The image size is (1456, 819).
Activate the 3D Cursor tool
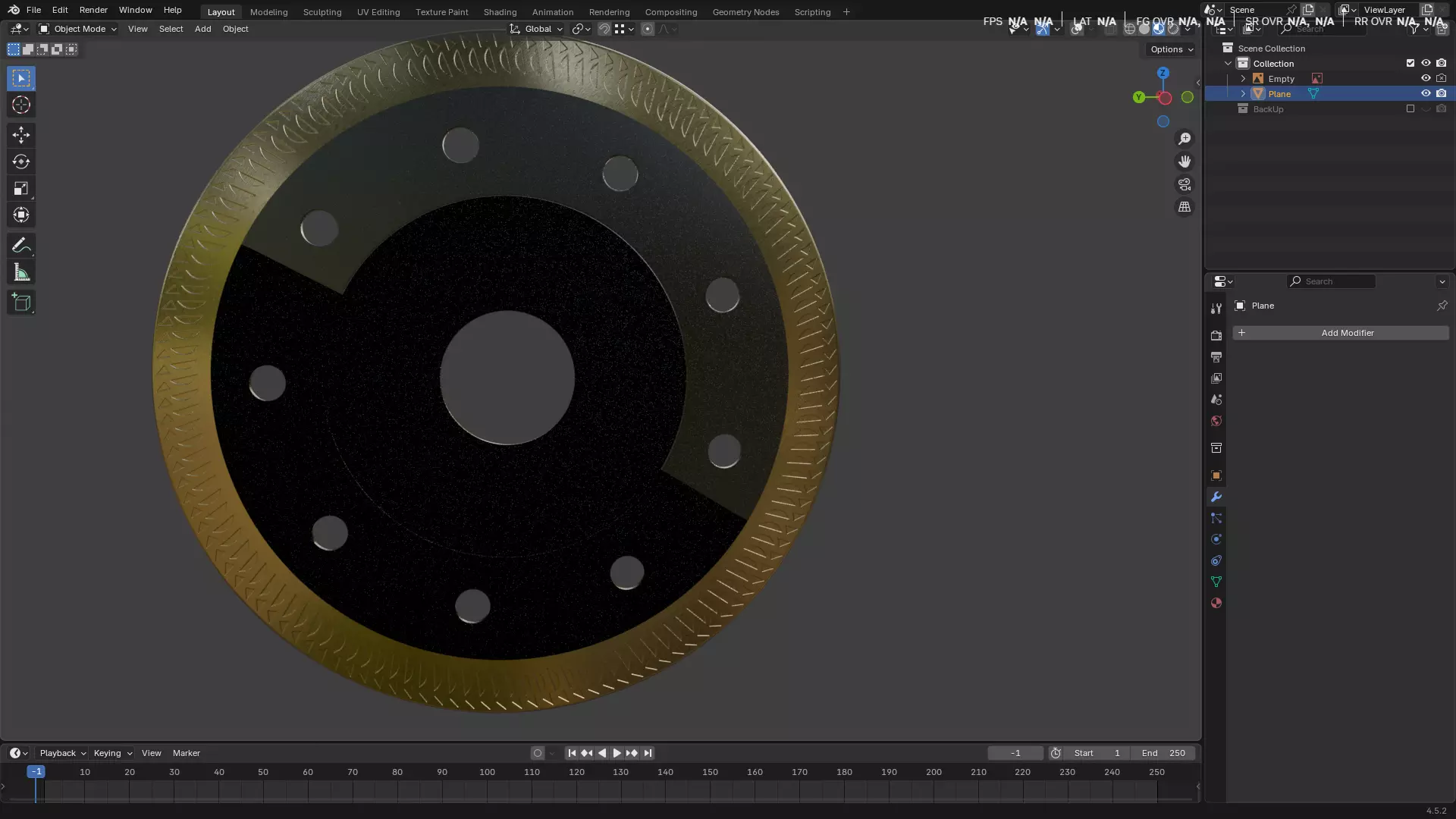[21, 105]
